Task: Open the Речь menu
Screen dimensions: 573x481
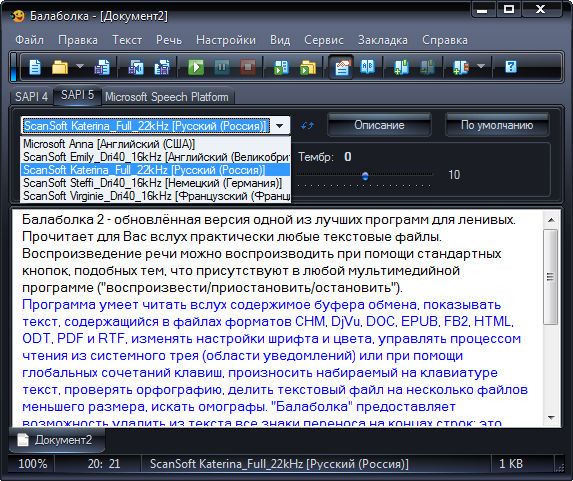Action: [x=169, y=40]
